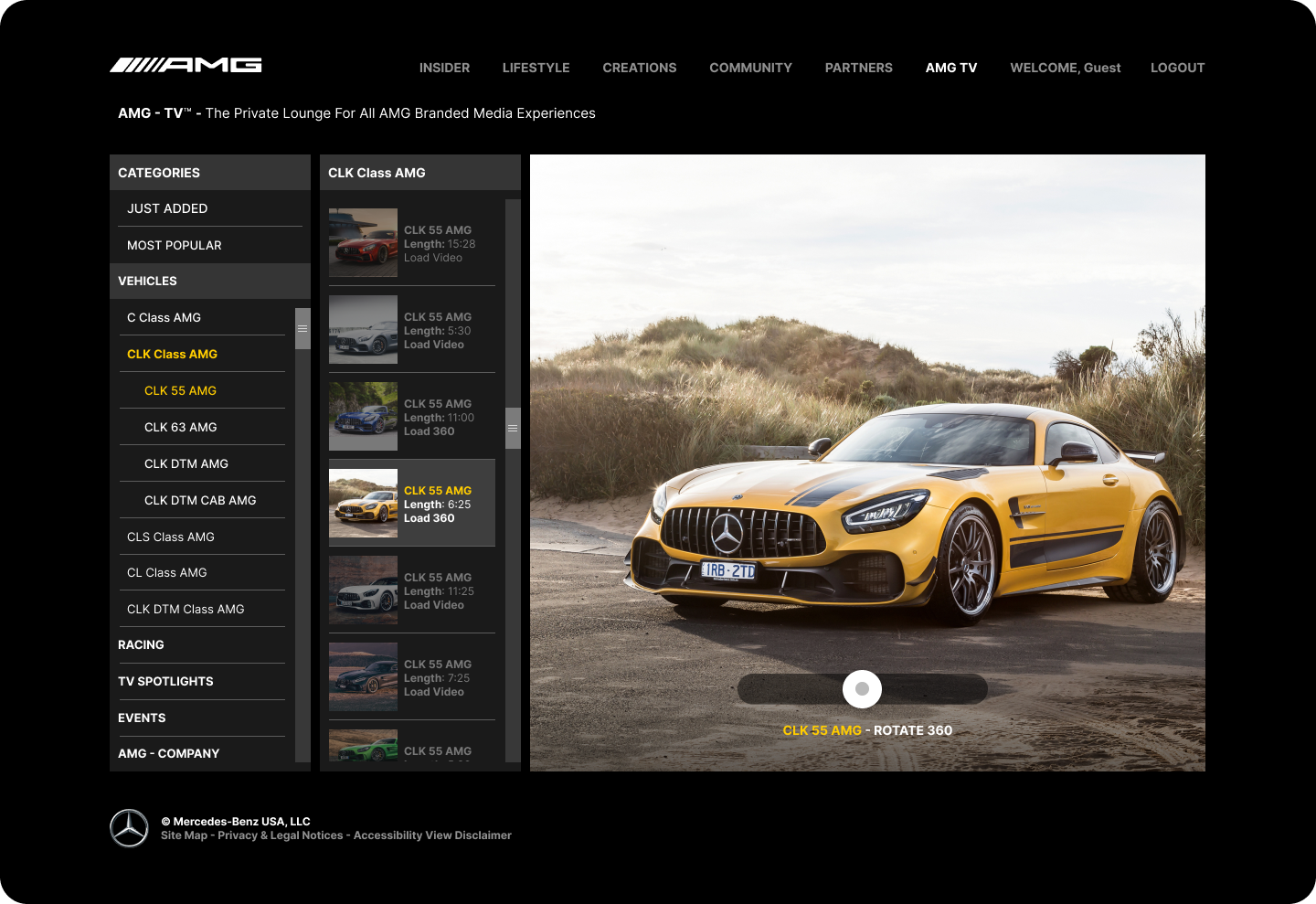Screen dimensions: 1316x904
Task: Open Privacy & Legal Notices link
Action: click(x=281, y=835)
